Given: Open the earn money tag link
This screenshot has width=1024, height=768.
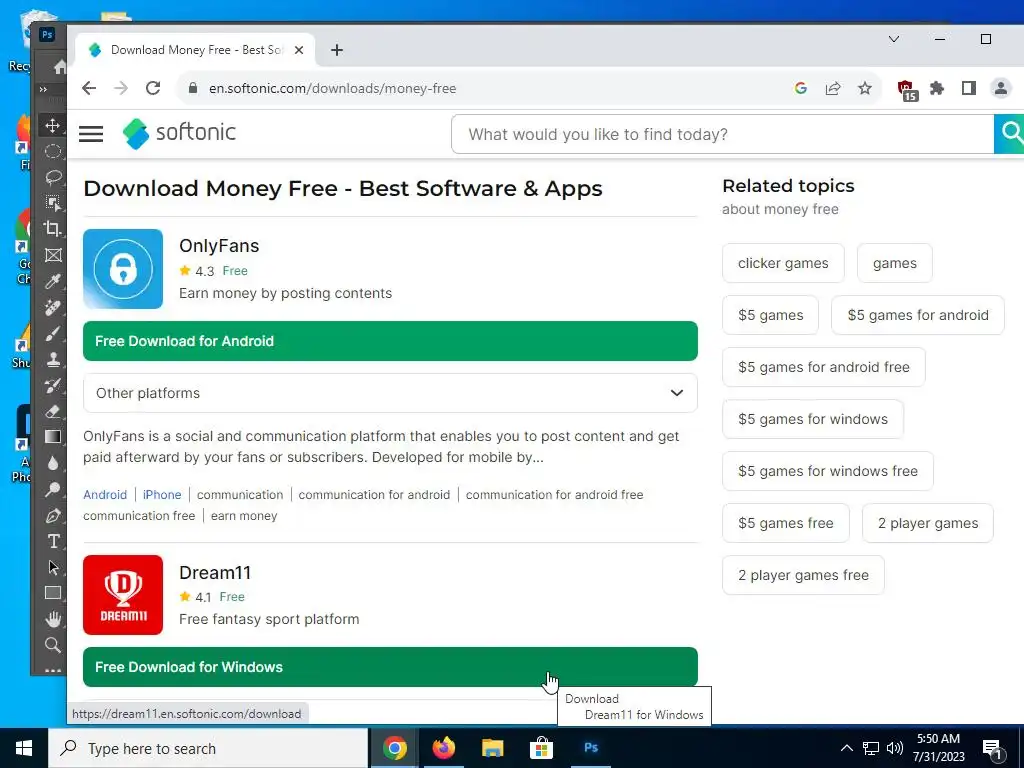Looking at the screenshot, I should (x=244, y=516).
